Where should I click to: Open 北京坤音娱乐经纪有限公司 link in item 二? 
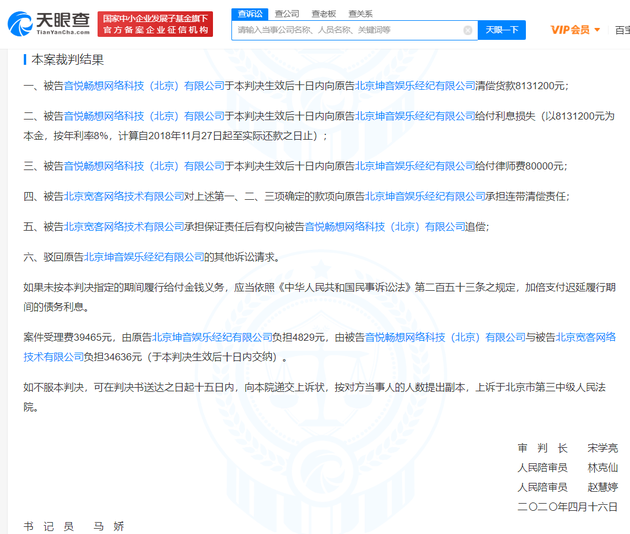tap(415, 116)
